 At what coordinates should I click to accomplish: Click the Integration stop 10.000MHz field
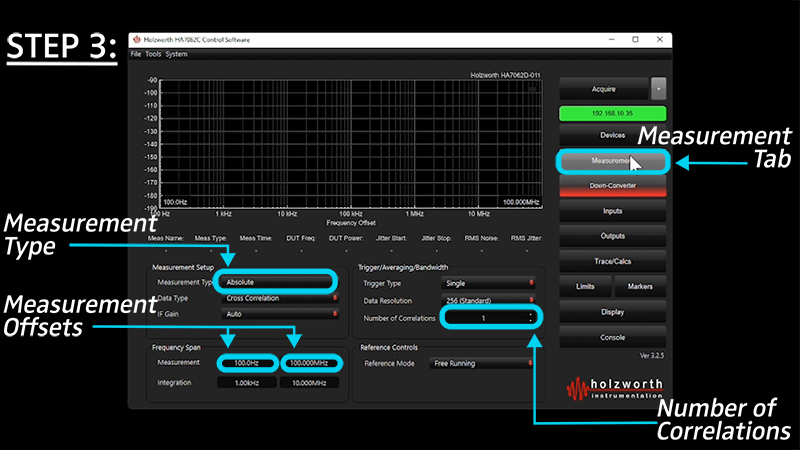point(309,383)
